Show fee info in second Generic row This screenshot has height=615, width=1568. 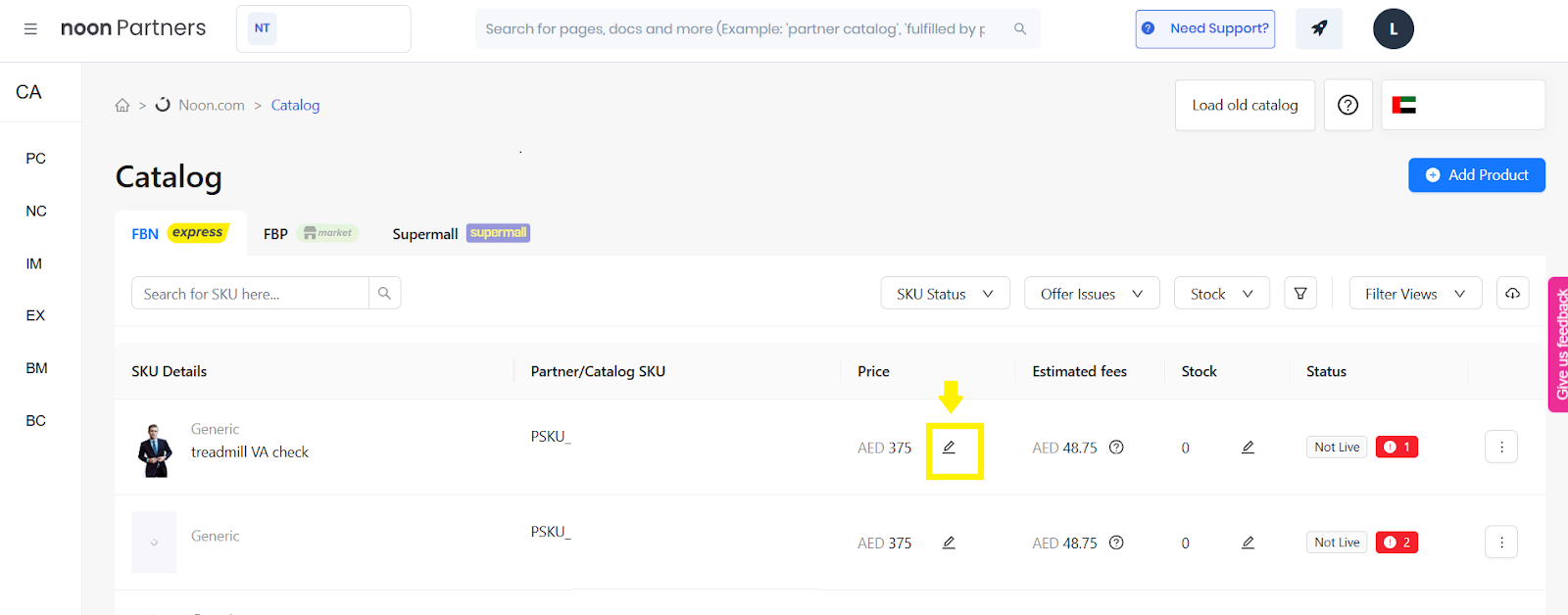pos(1116,543)
